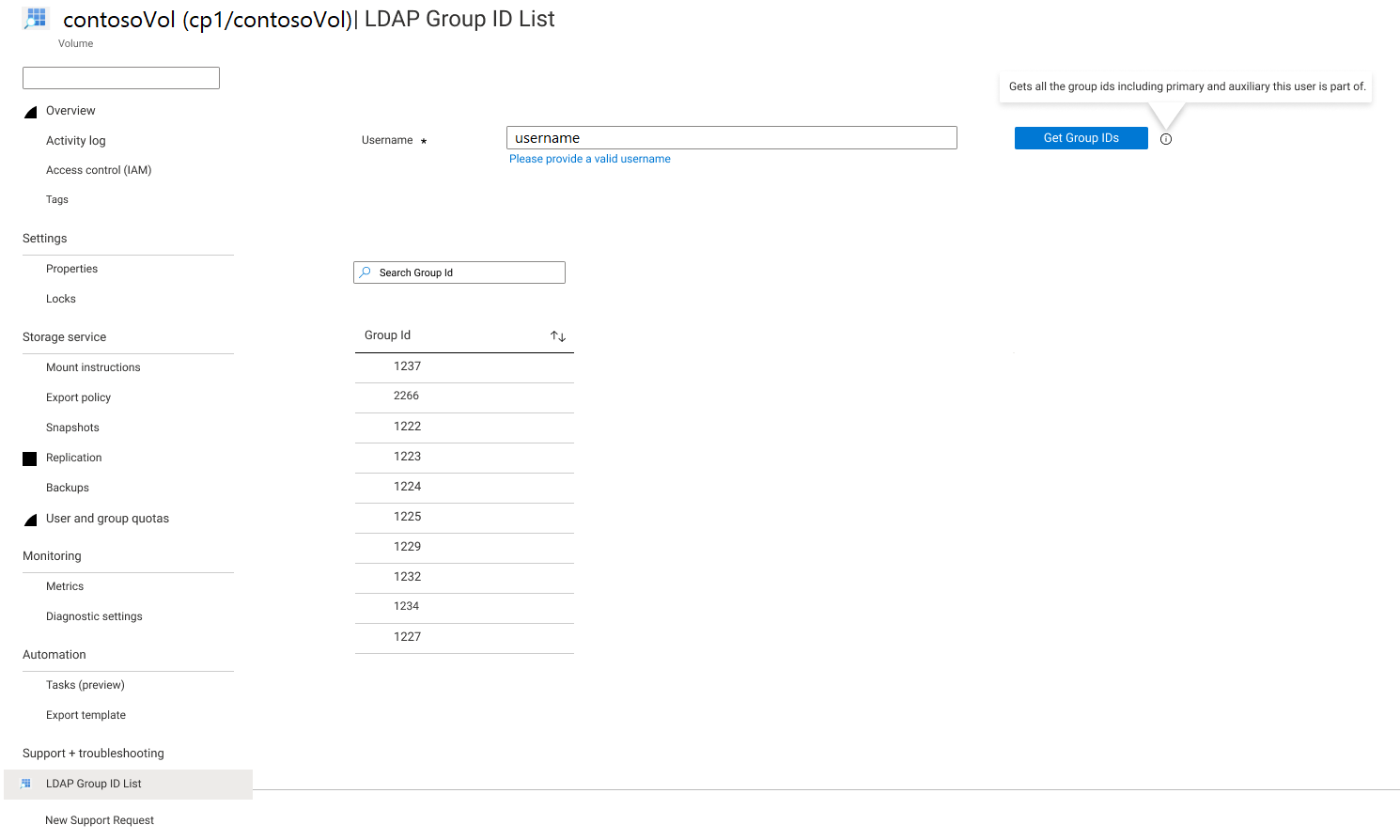Image resolution: width=1400 pixels, height=840 pixels.
Task: Open Access control (IAM)
Action: point(99,170)
